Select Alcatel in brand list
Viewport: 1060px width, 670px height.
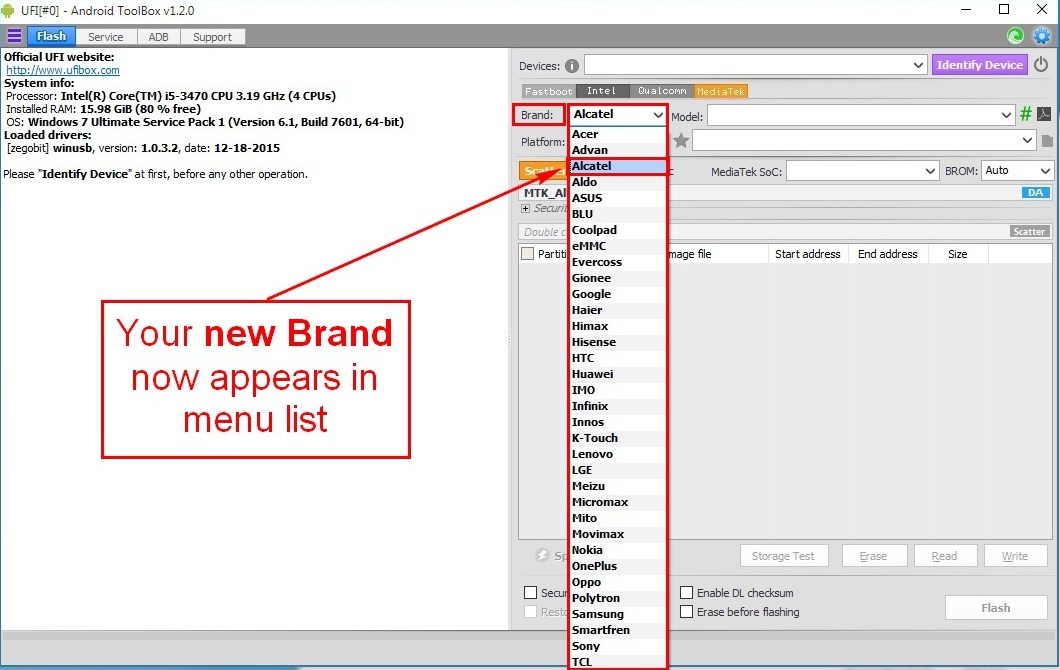click(618, 166)
